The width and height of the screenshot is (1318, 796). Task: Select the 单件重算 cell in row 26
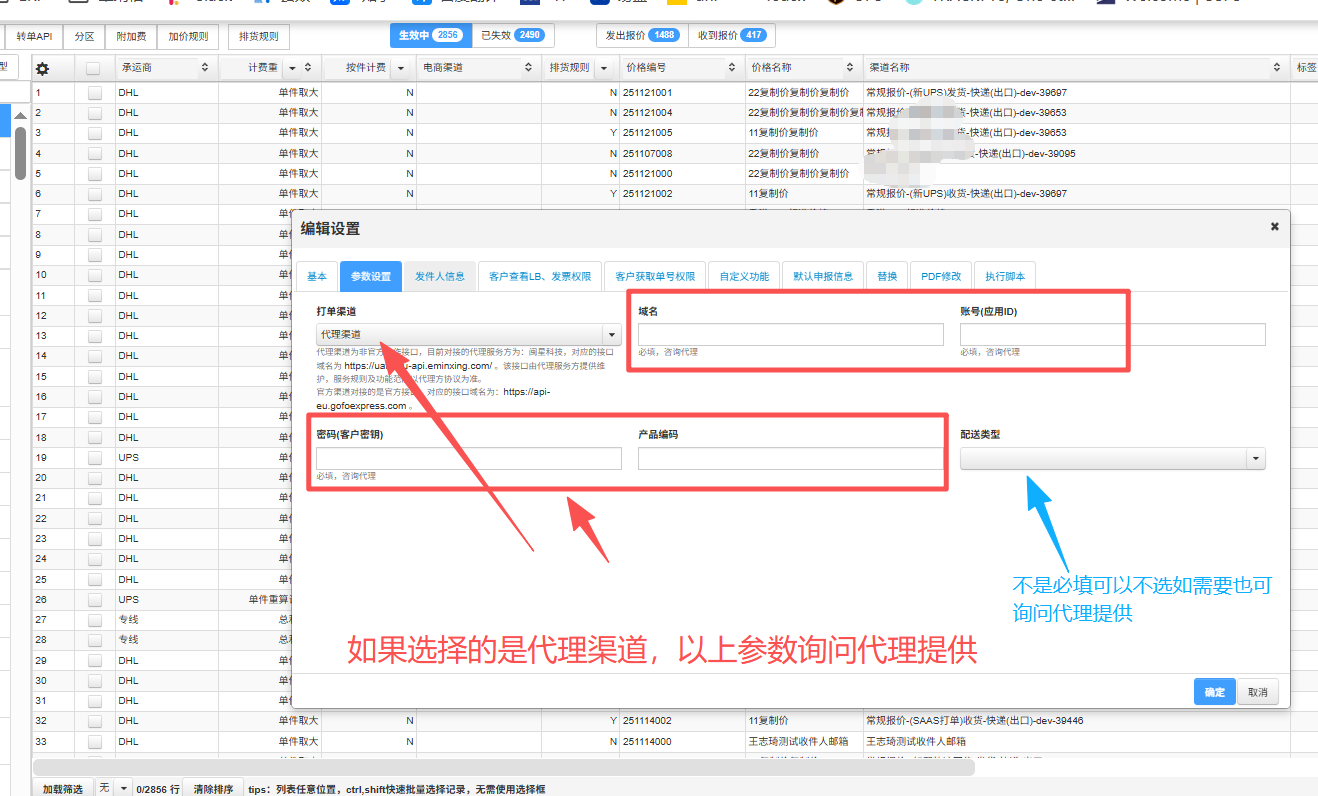[268, 600]
